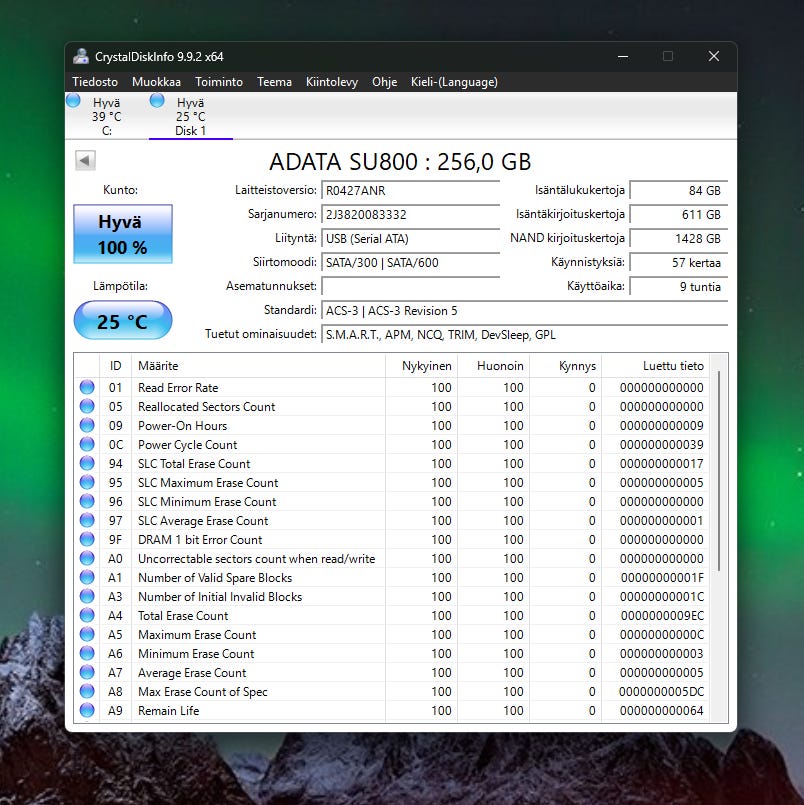
Task: Click status orb of SLC Maximum Erase Count
Action: coord(87,482)
